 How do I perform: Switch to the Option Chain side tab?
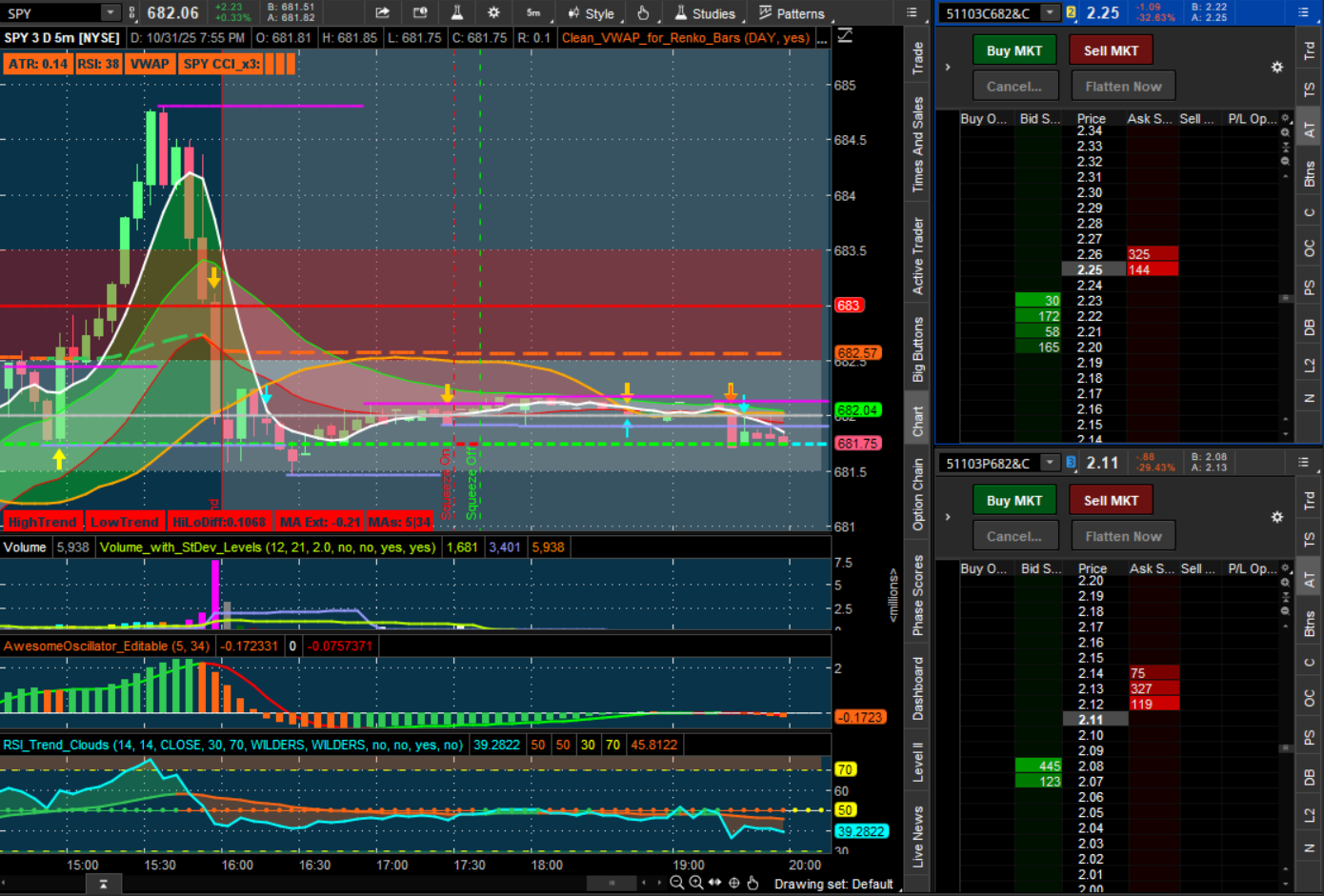click(x=918, y=495)
